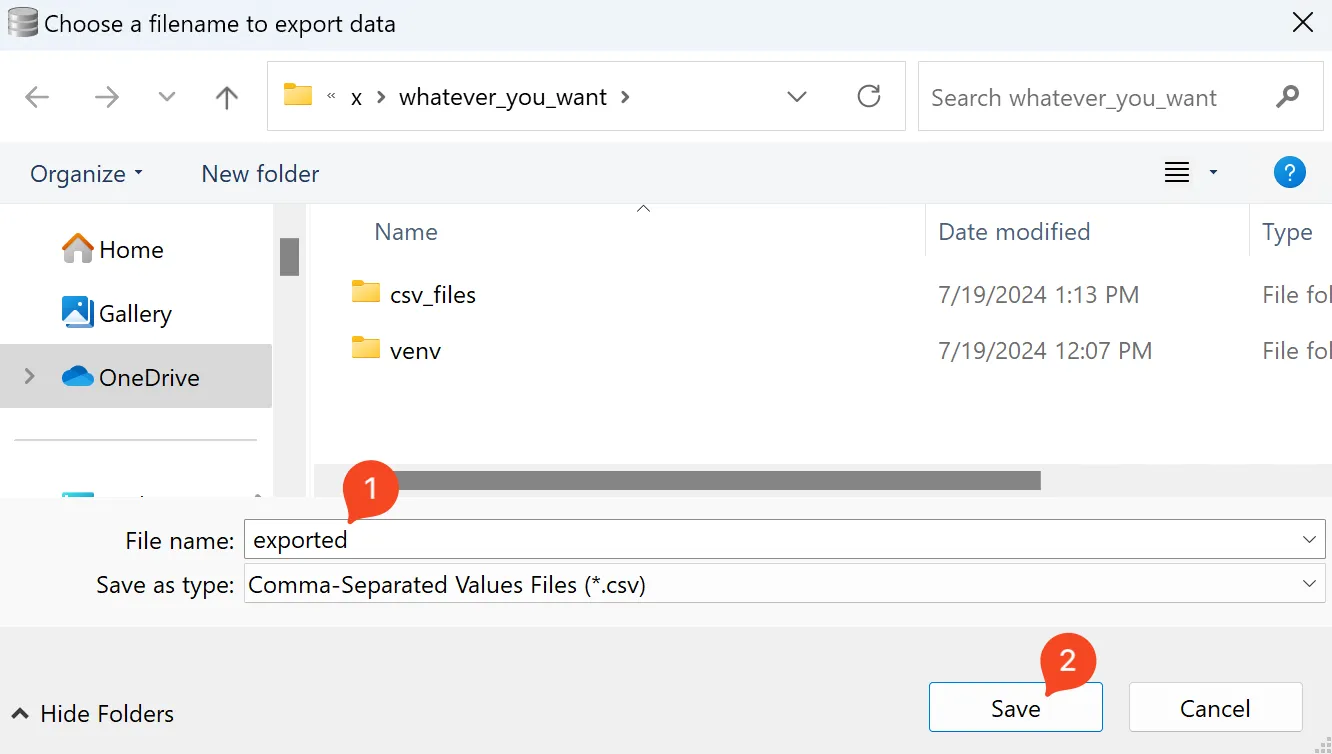Go to Home in navigation pane
This screenshot has height=754, width=1332.
pos(131,250)
